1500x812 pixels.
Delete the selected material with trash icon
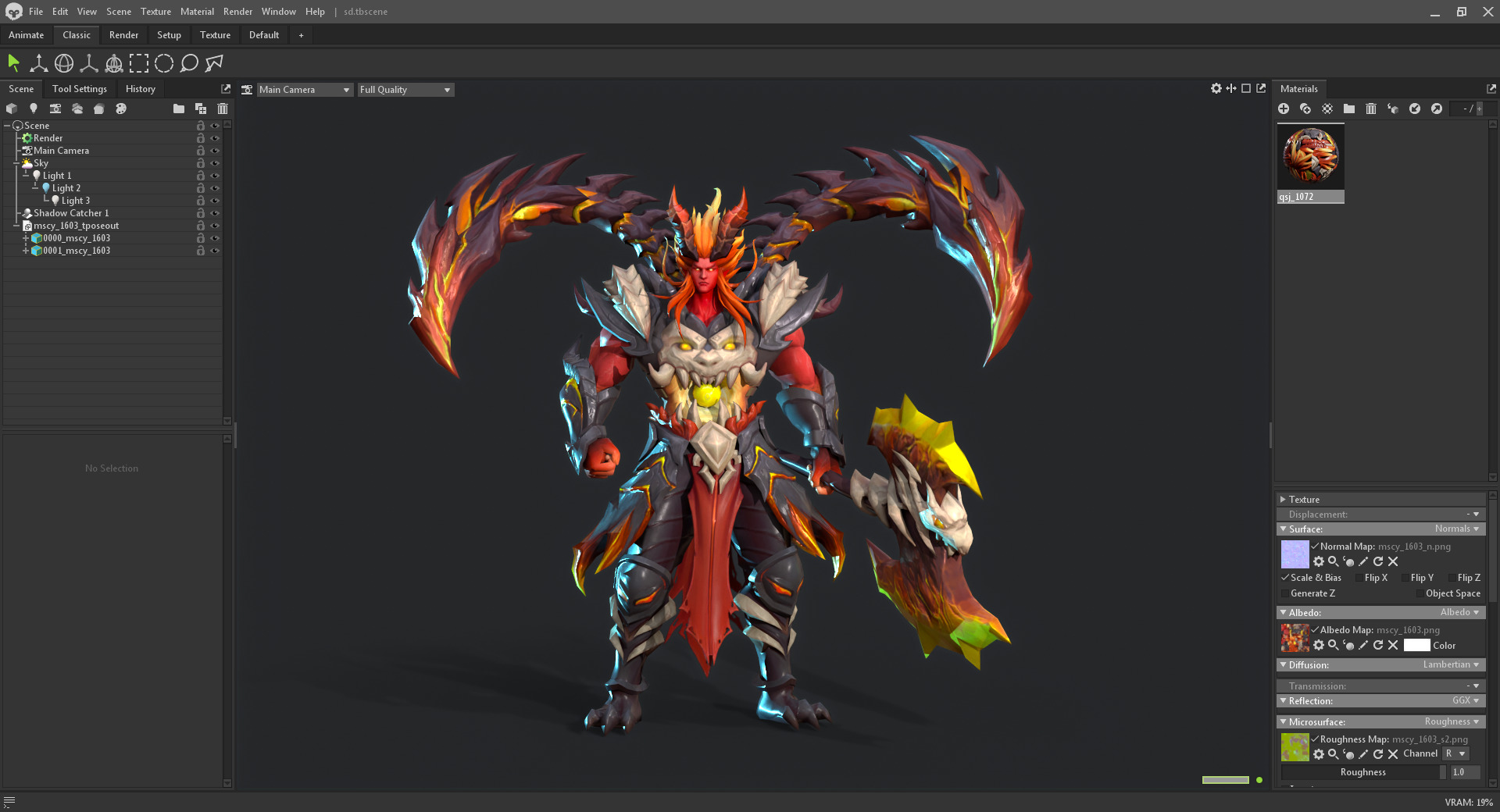1371,109
